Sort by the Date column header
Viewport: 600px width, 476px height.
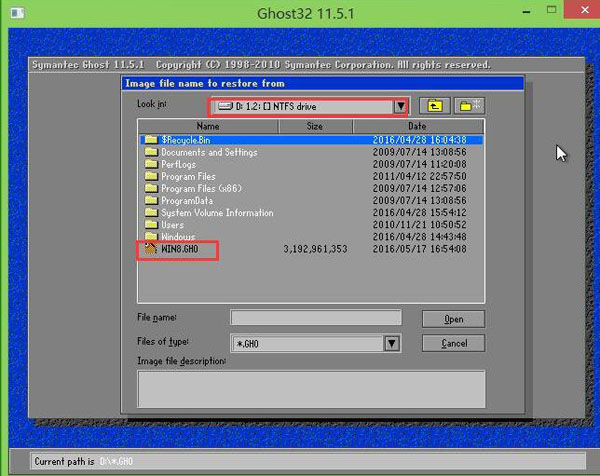point(417,126)
